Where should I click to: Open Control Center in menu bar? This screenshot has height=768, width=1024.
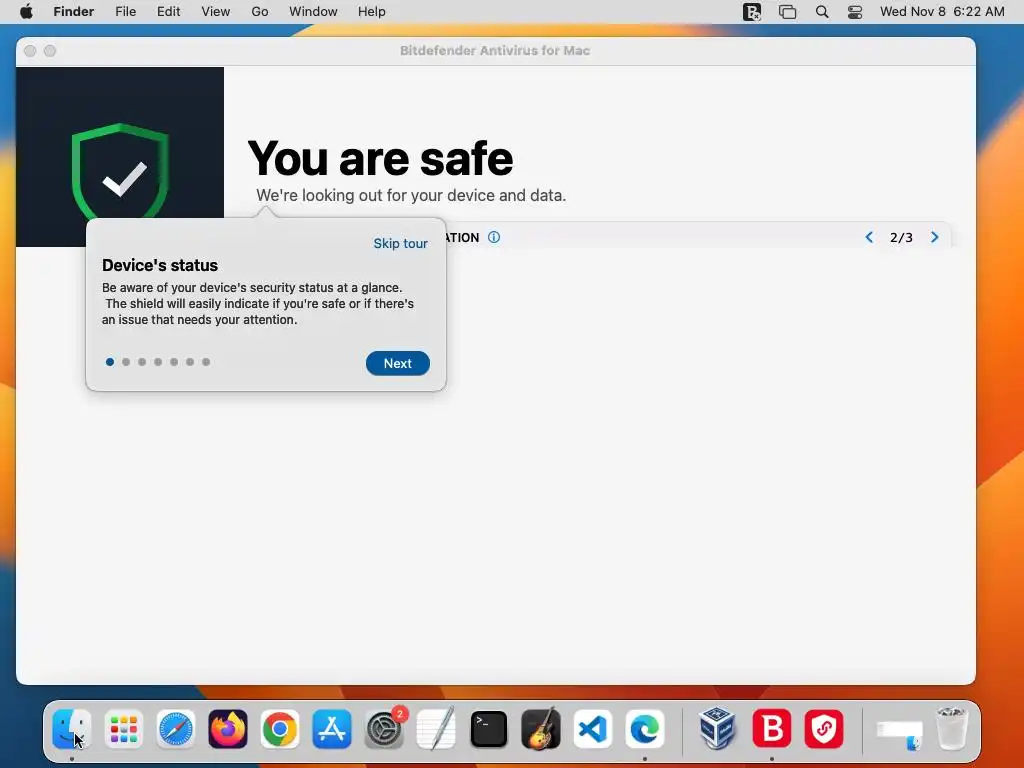[x=855, y=12]
